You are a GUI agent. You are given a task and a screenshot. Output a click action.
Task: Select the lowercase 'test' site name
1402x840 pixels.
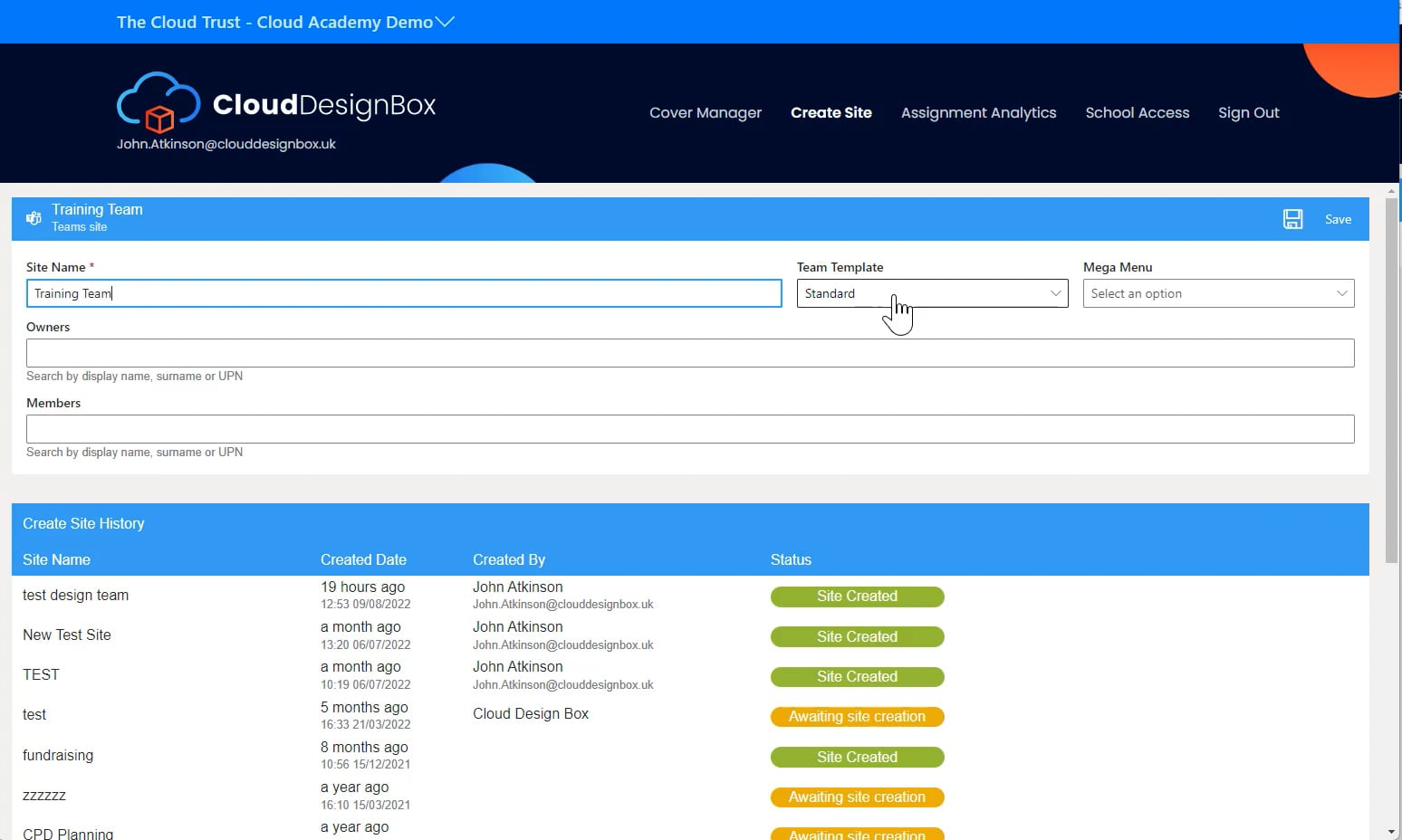(x=34, y=714)
